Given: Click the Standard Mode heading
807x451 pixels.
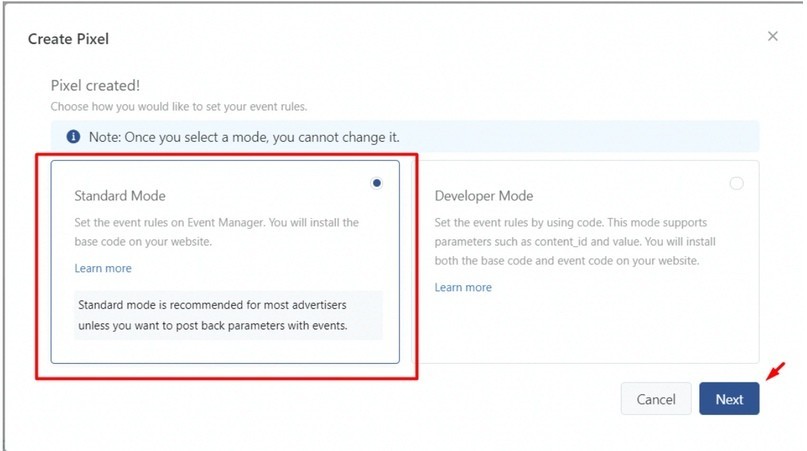Looking at the screenshot, I should click(120, 196).
